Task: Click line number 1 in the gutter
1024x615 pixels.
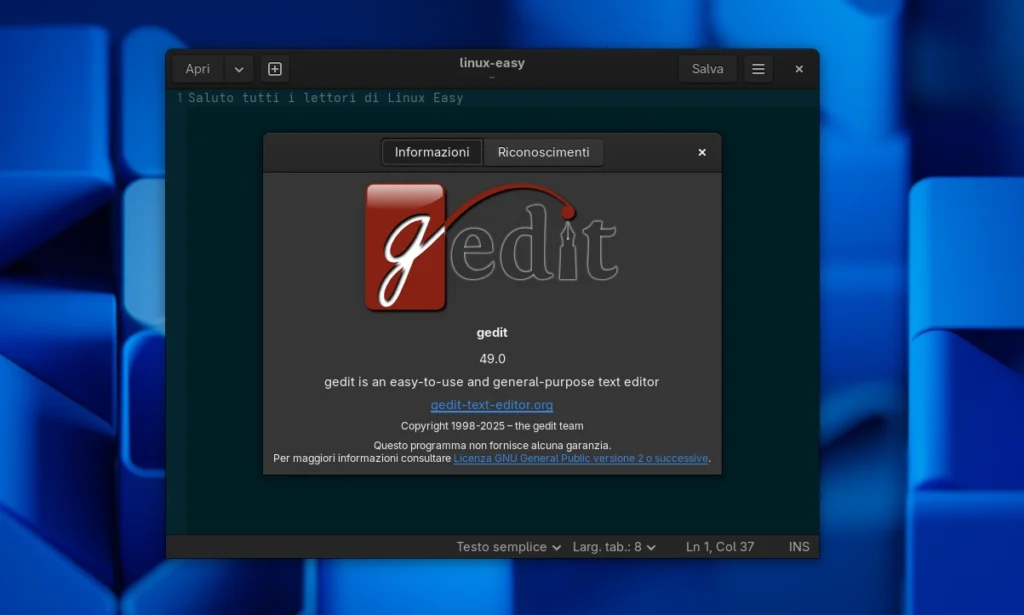Action: (x=179, y=97)
